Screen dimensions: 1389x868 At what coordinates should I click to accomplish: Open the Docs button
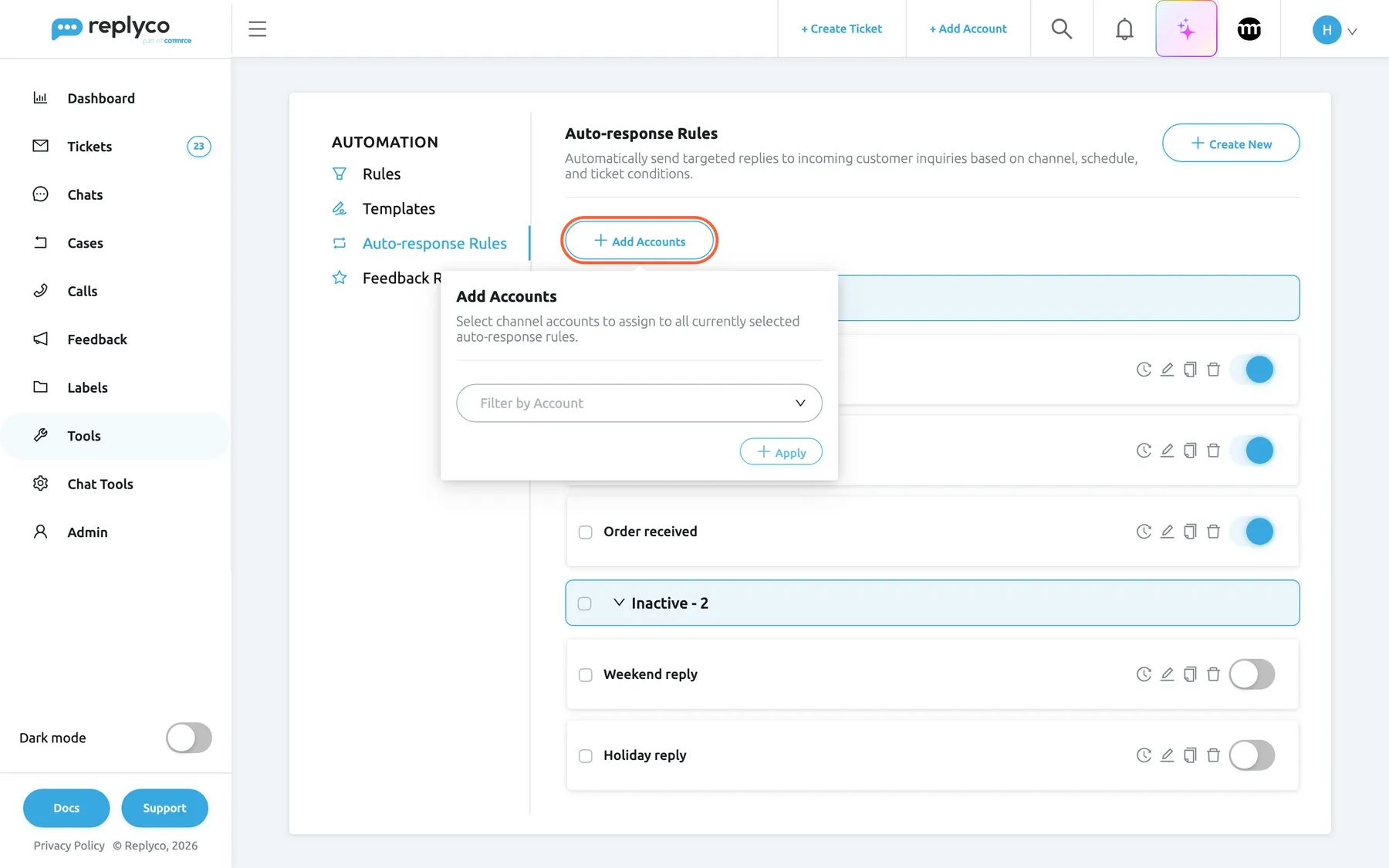coord(66,808)
